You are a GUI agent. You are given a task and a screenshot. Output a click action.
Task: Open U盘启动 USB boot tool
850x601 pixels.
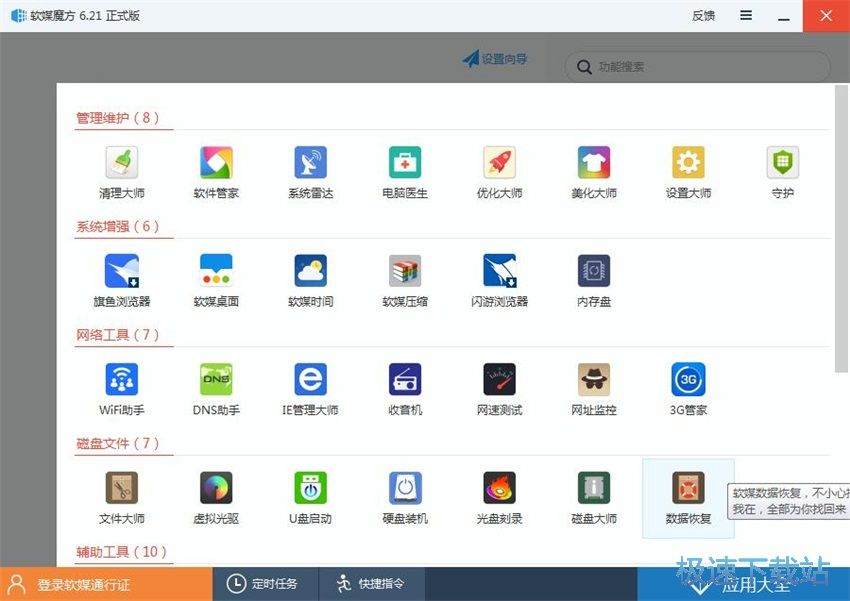pyautogui.click(x=311, y=497)
